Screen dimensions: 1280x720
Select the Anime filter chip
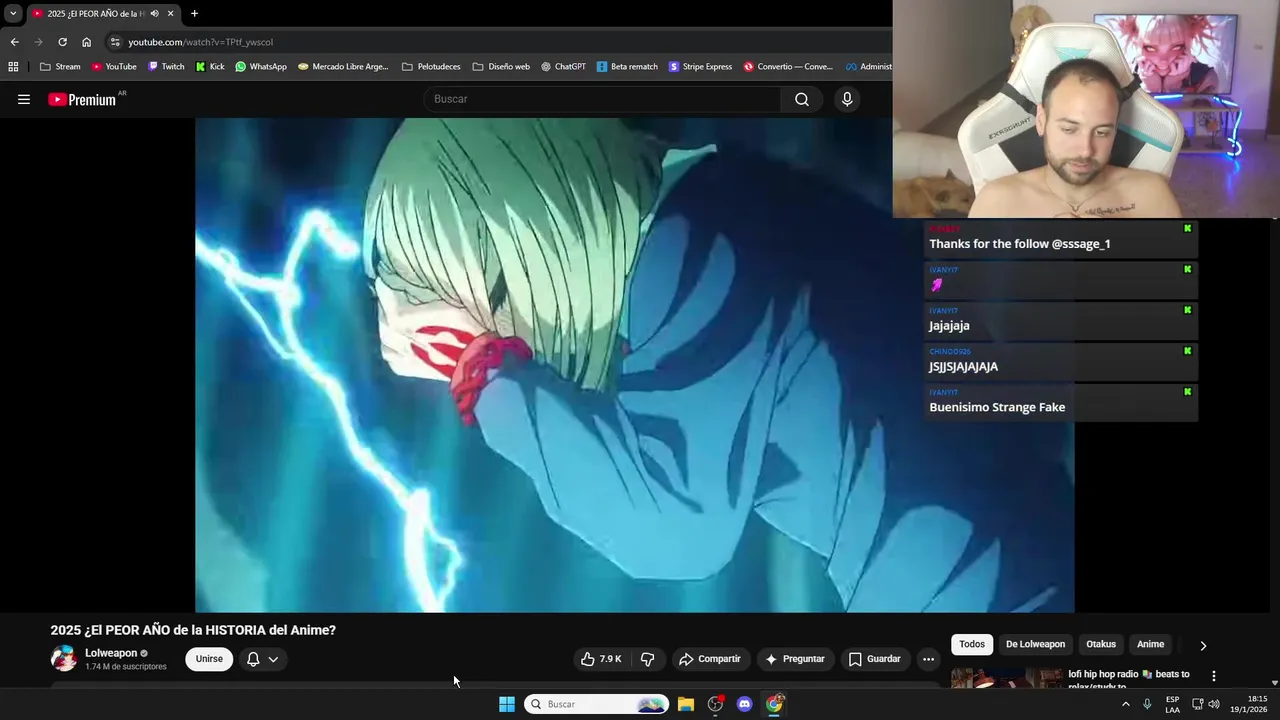click(1150, 644)
